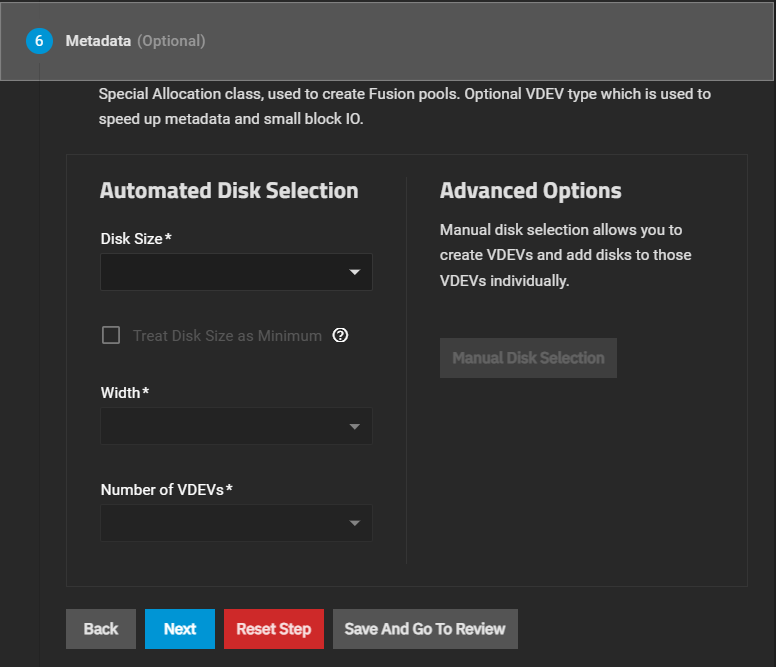The height and width of the screenshot is (667, 776).
Task: Expand the Disk Size select field
Action: pos(226,272)
